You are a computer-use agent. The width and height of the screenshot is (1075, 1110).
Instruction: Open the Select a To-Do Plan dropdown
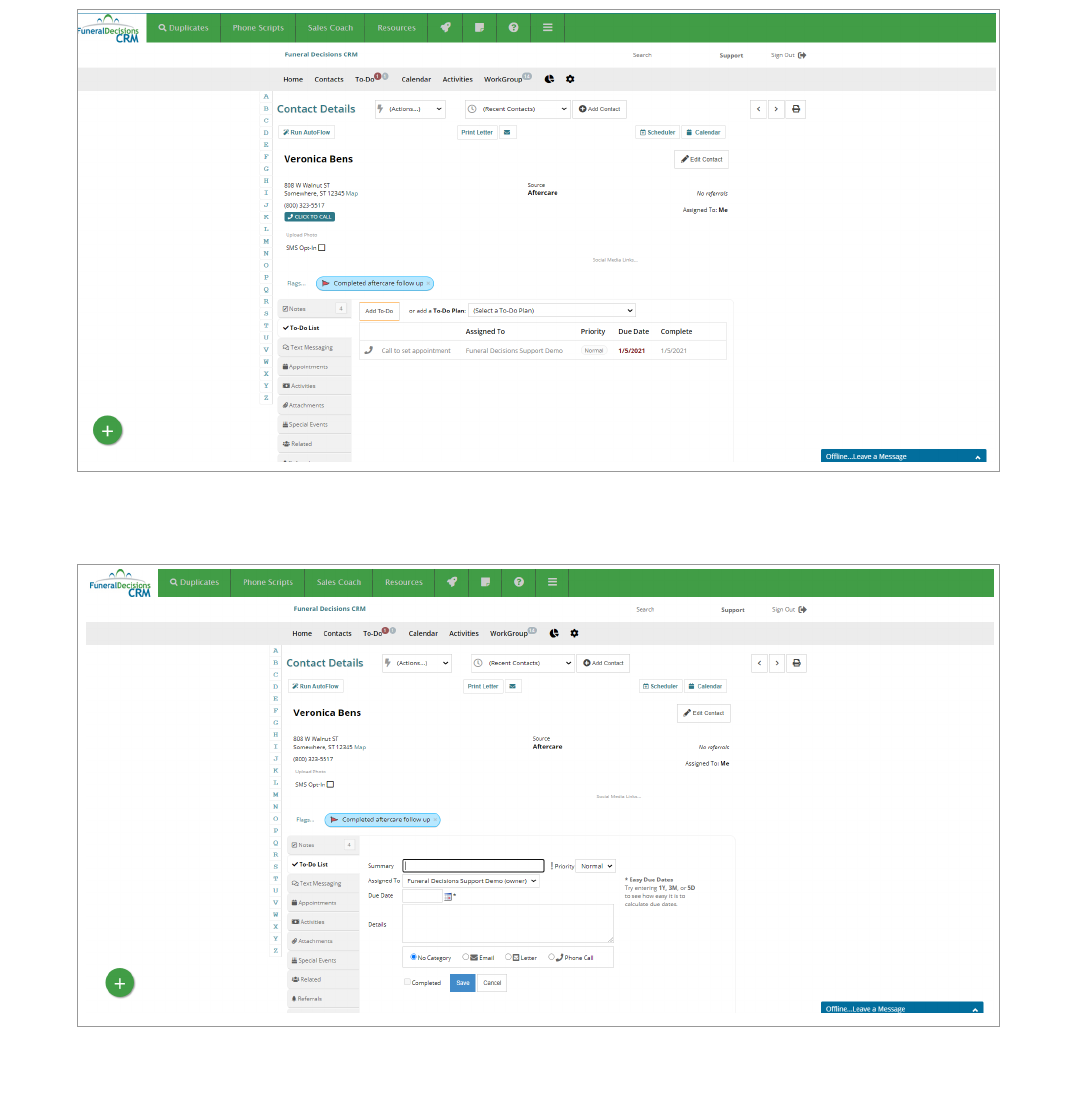552,311
